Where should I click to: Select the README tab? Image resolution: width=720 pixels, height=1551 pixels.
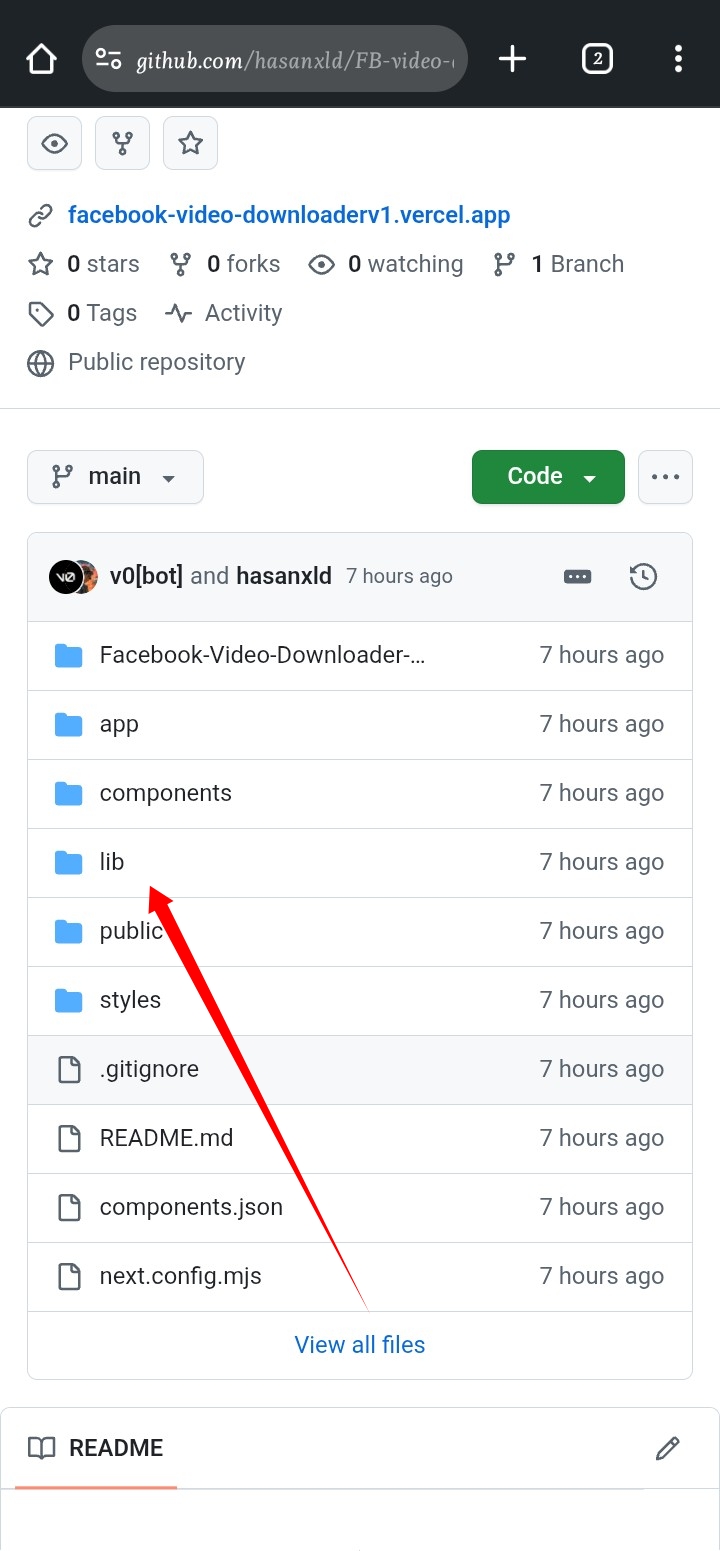pos(96,1448)
